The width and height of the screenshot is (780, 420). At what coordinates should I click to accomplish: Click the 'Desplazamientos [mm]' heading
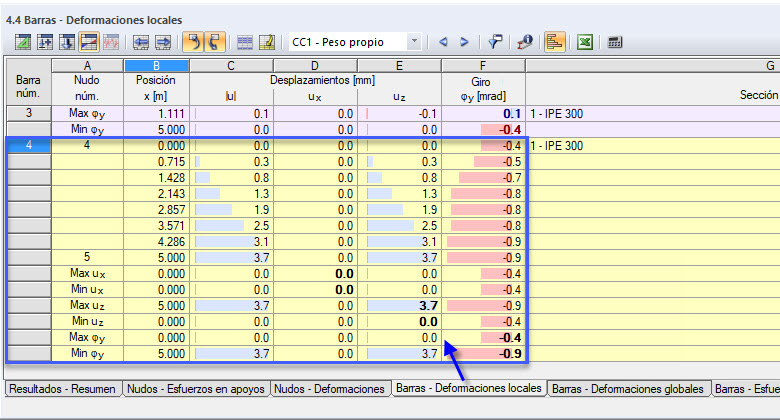point(322,80)
